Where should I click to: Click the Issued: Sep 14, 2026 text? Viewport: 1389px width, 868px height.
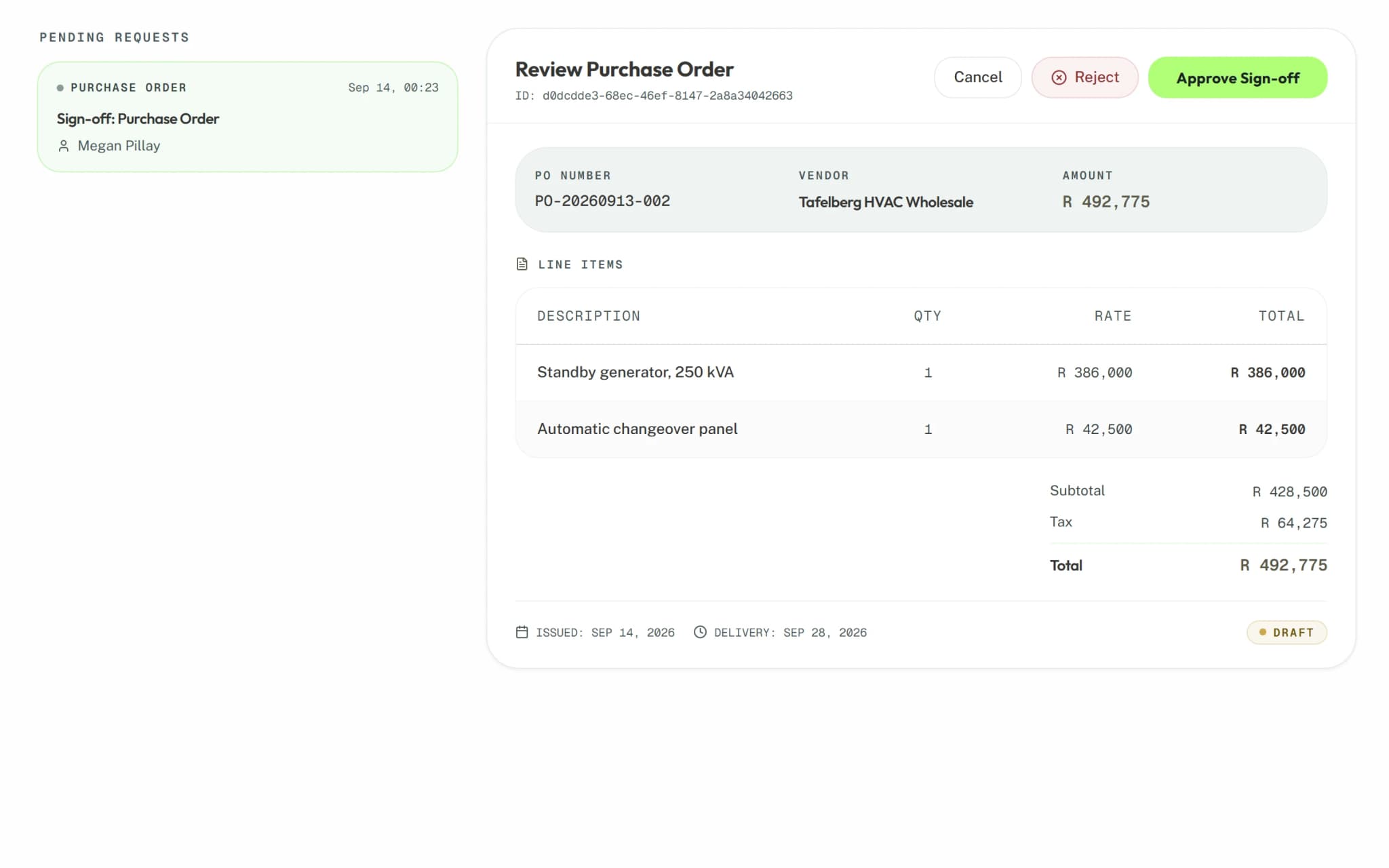point(605,633)
